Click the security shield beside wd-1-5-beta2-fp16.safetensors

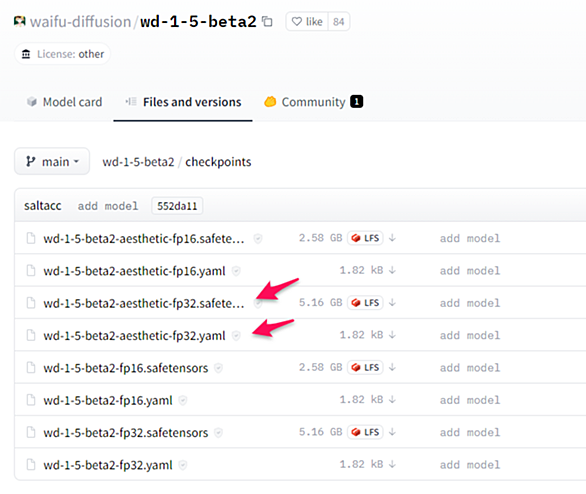click(218, 368)
